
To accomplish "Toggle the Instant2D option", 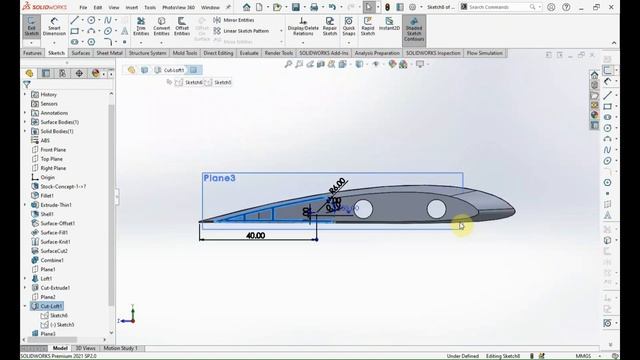I will coord(389,24).
